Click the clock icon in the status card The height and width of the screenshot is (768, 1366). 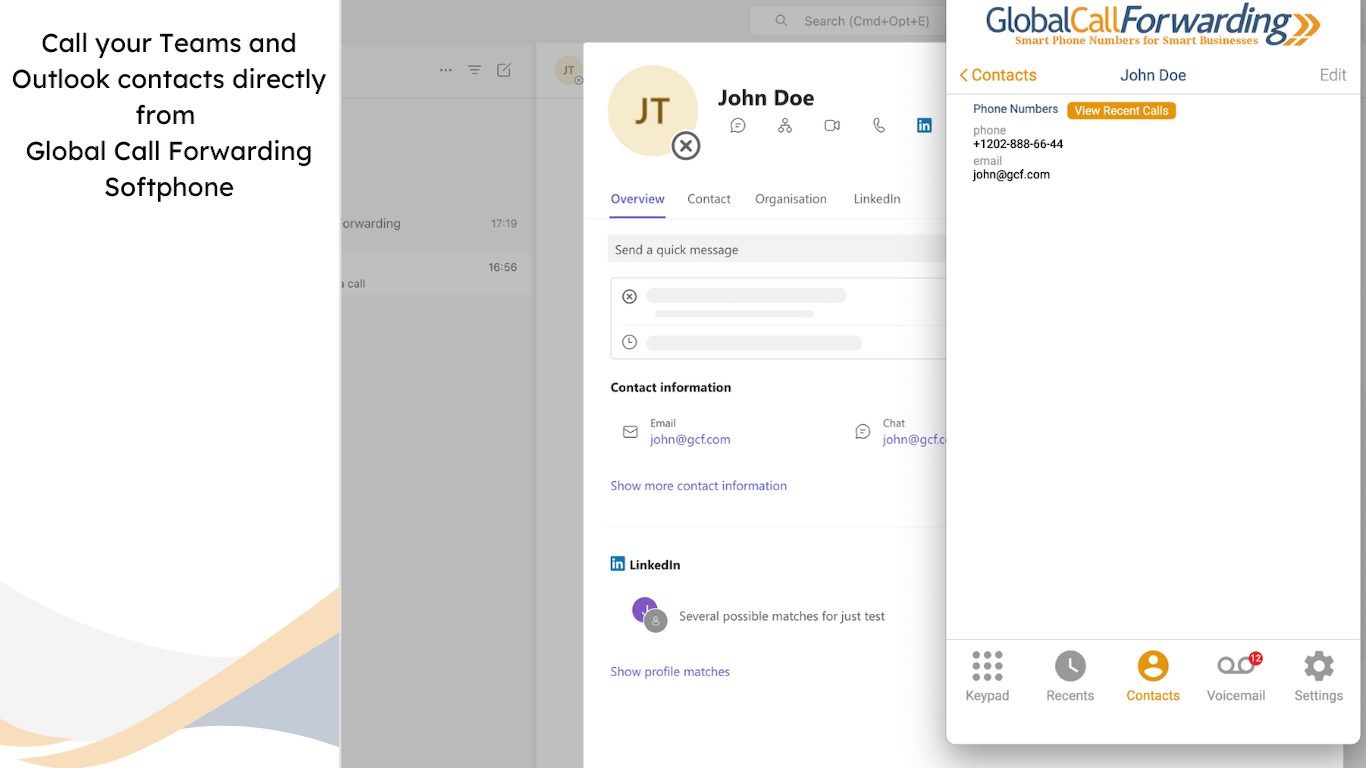[x=629, y=342]
